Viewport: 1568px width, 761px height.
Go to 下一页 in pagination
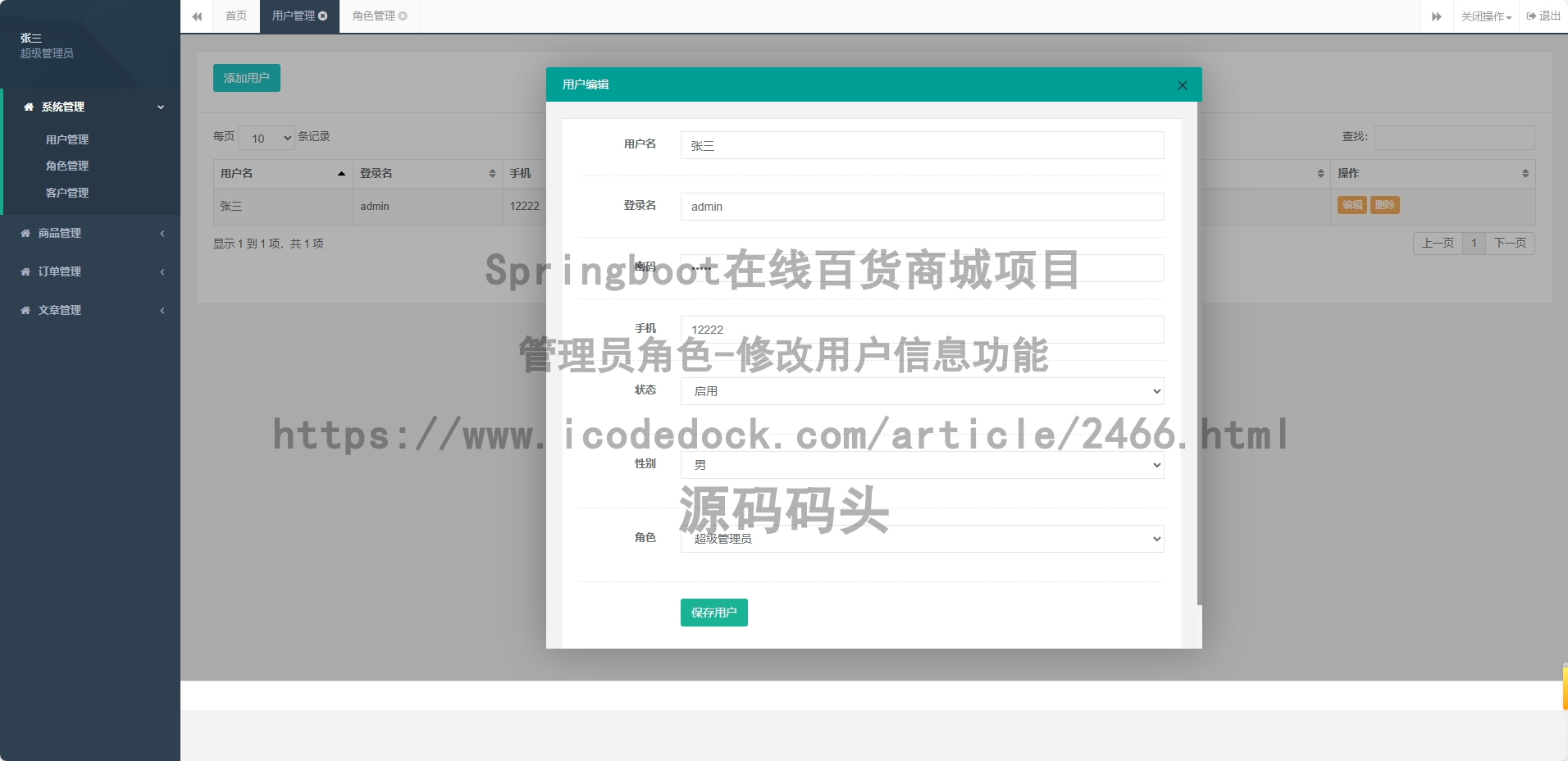pyautogui.click(x=1510, y=244)
